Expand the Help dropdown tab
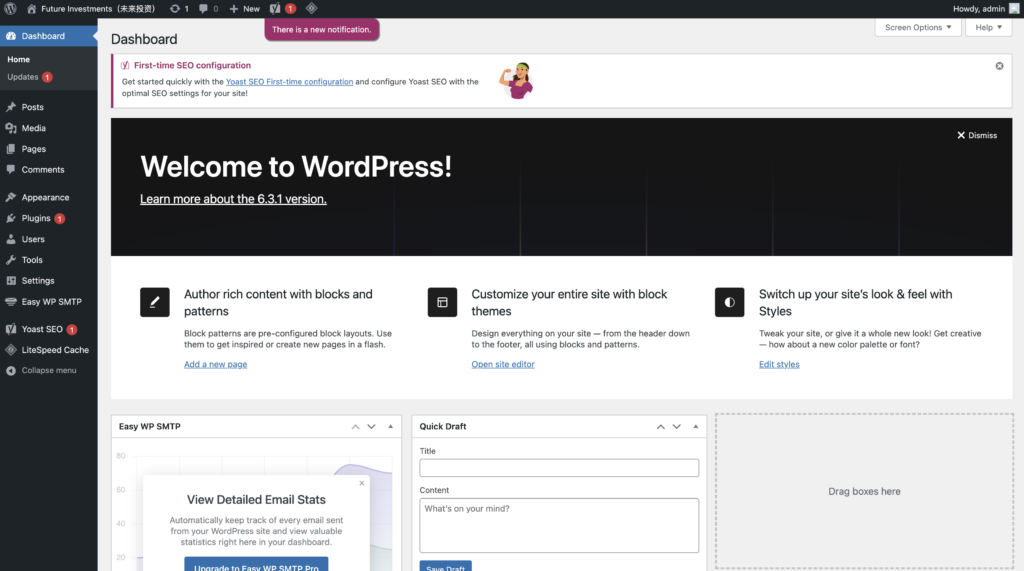1024x571 pixels. 988,27
